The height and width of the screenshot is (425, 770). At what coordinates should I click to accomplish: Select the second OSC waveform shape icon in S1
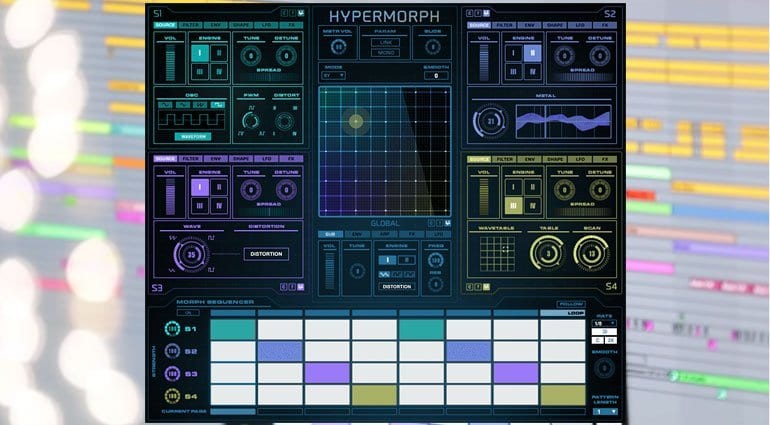click(183, 105)
